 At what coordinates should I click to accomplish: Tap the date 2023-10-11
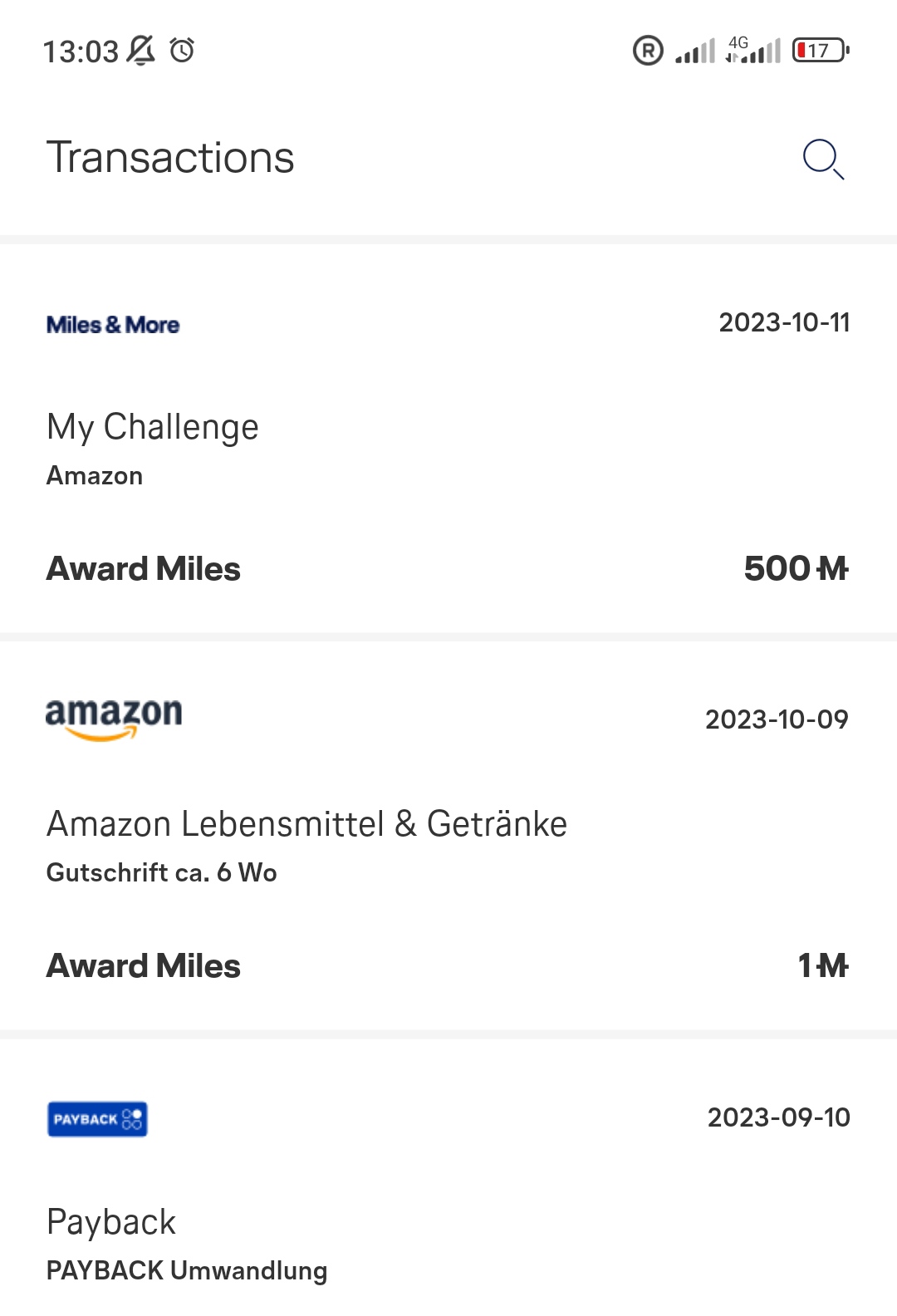[x=784, y=322]
